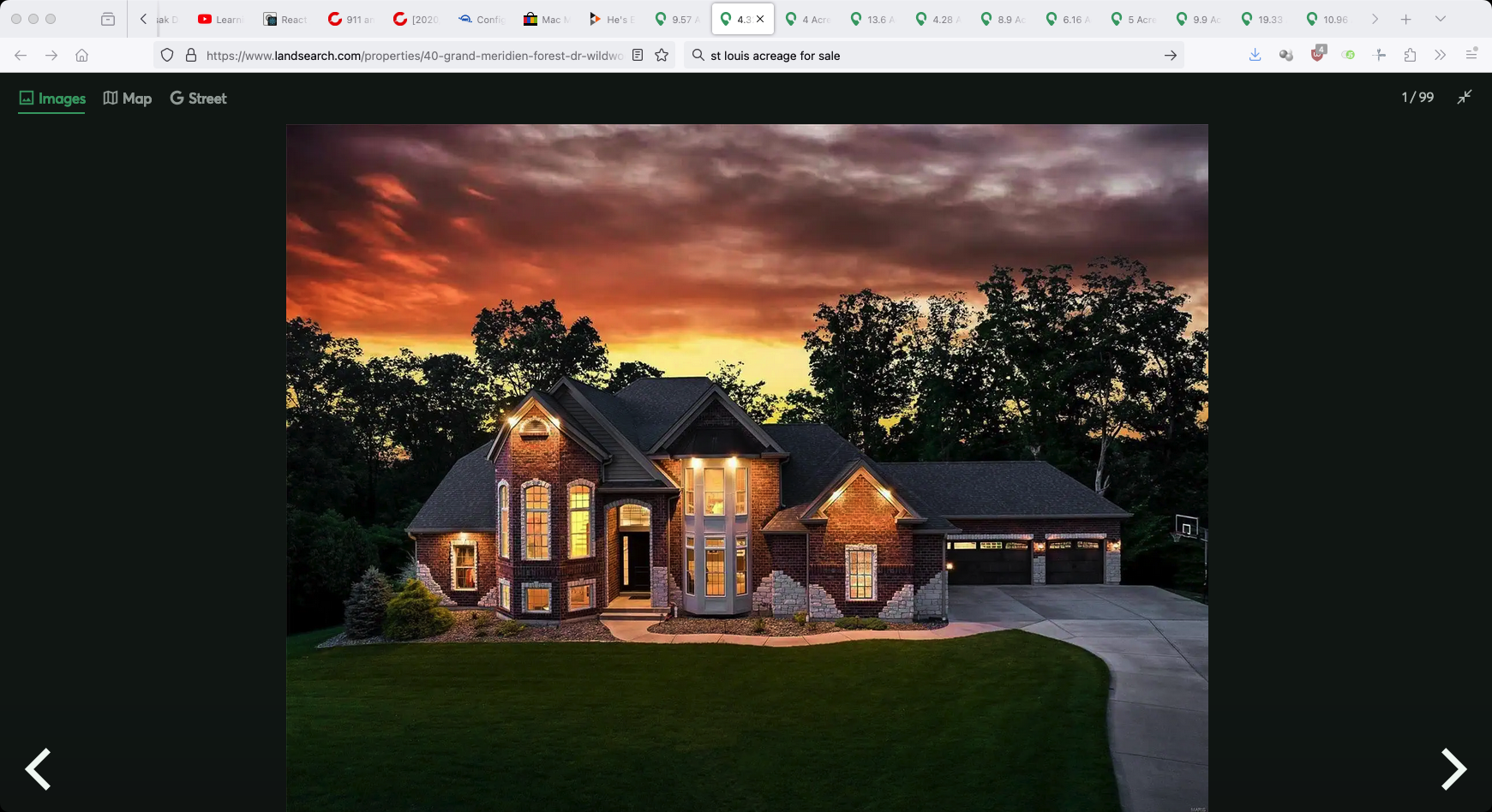Open the uBlock Origin extension
Viewport: 1492px width, 812px height.
[1318, 54]
